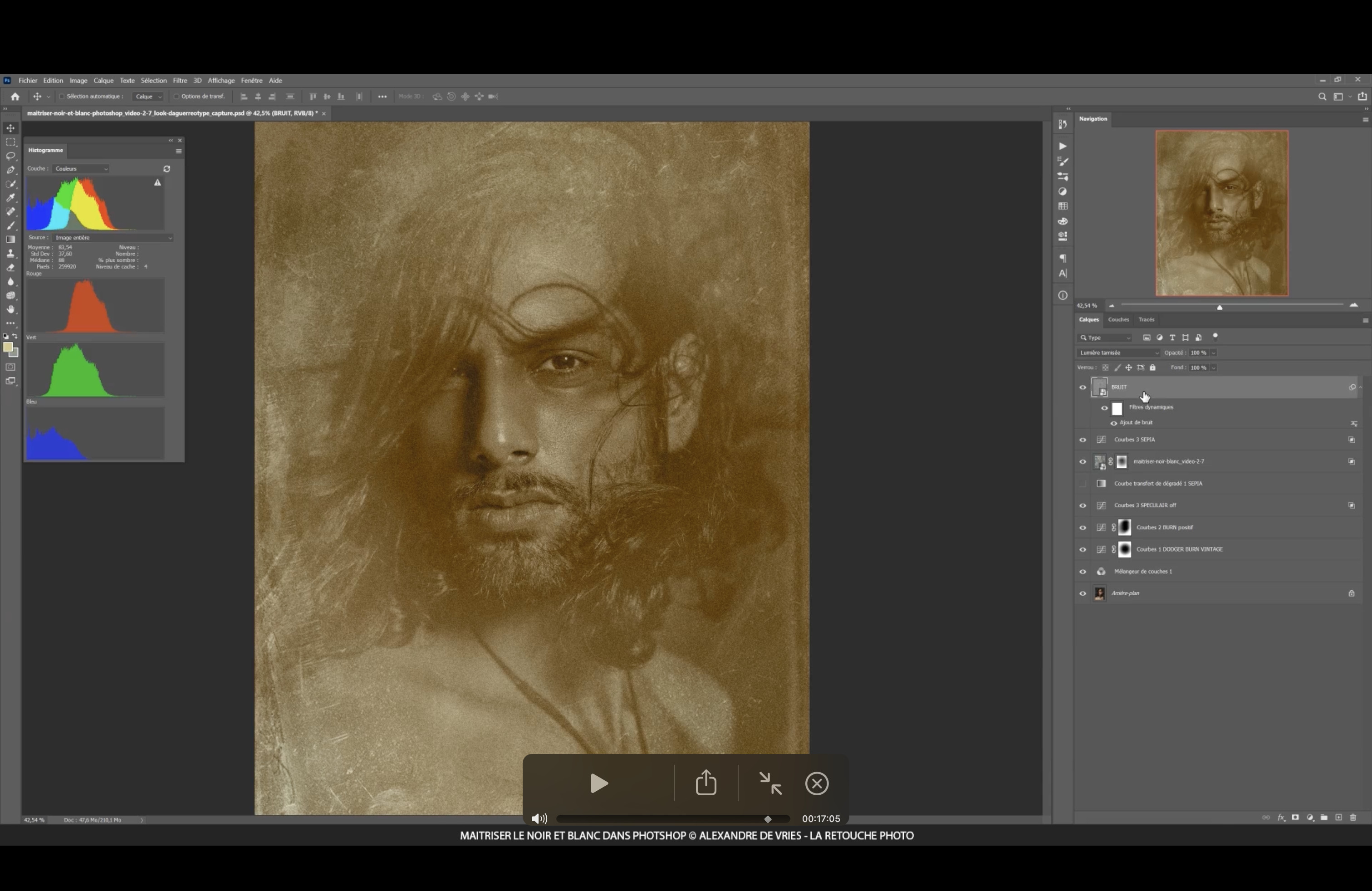Open the Lumière tamisée blend mode dropdown
The width and height of the screenshot is (1372, 891).
[x=1118, y=352]
